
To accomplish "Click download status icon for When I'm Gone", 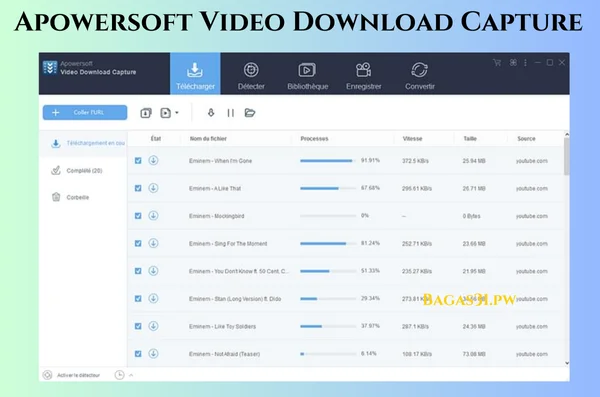I will pos(153,160).
